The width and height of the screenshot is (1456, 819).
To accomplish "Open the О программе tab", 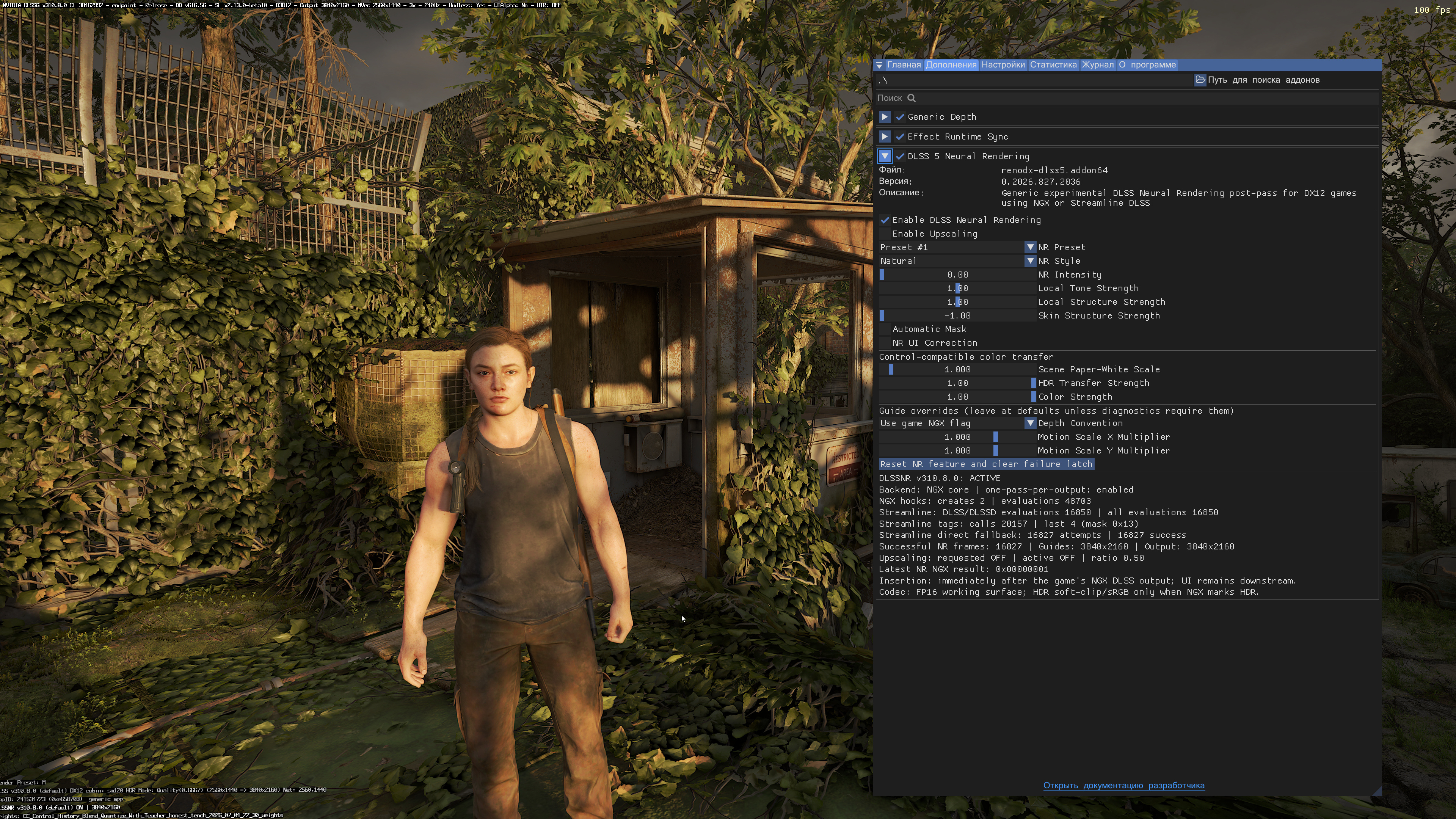I will 1147,65.
